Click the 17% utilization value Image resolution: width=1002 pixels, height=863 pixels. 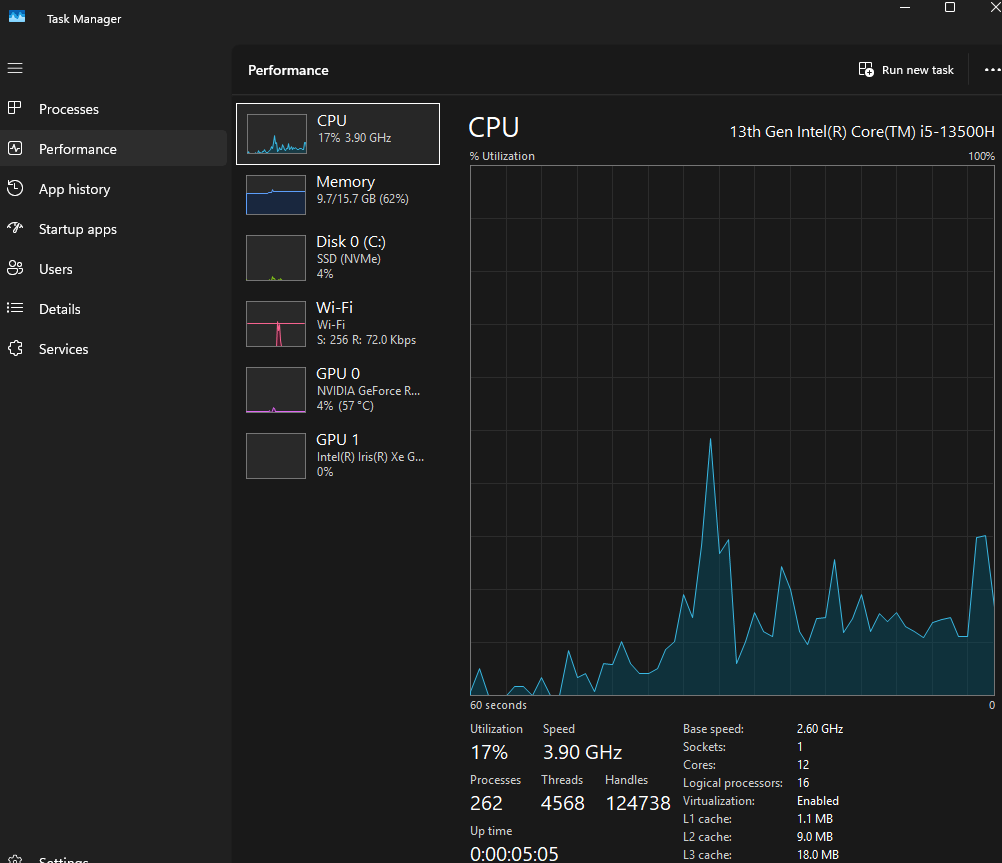489,752
